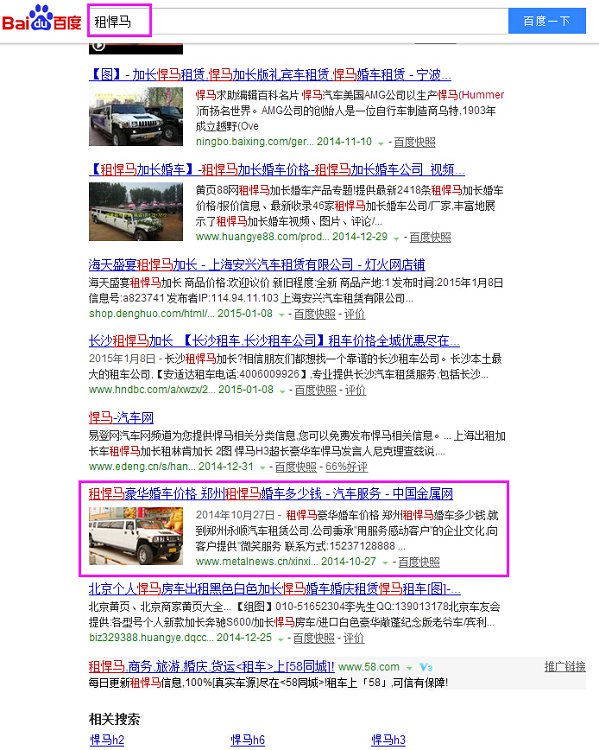Expand the shop.denghuo.com result dropdown arrow

[281, 315]
